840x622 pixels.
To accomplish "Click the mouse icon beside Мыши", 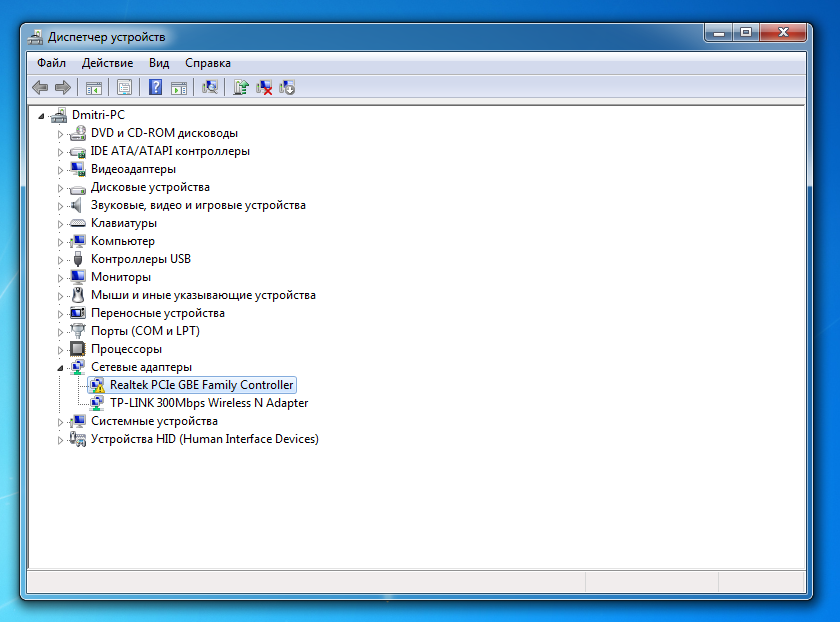I will click(78, 295).
